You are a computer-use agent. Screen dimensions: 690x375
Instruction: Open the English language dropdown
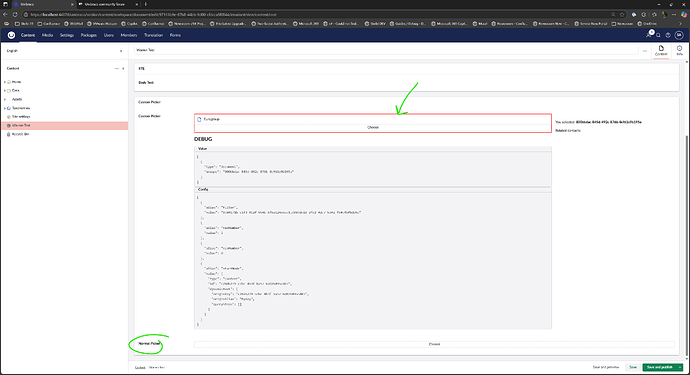click(64, 51)
